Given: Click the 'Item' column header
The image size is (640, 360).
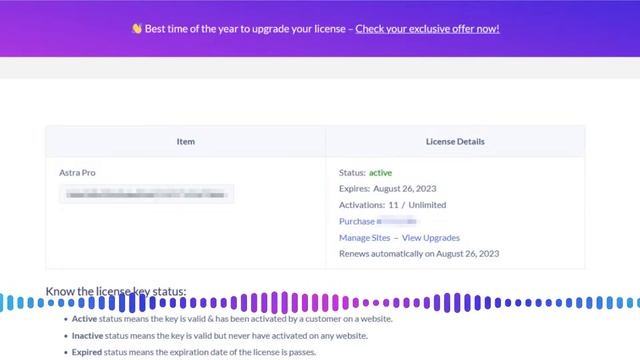Looking at the screenshot, I should coord(186,142).
